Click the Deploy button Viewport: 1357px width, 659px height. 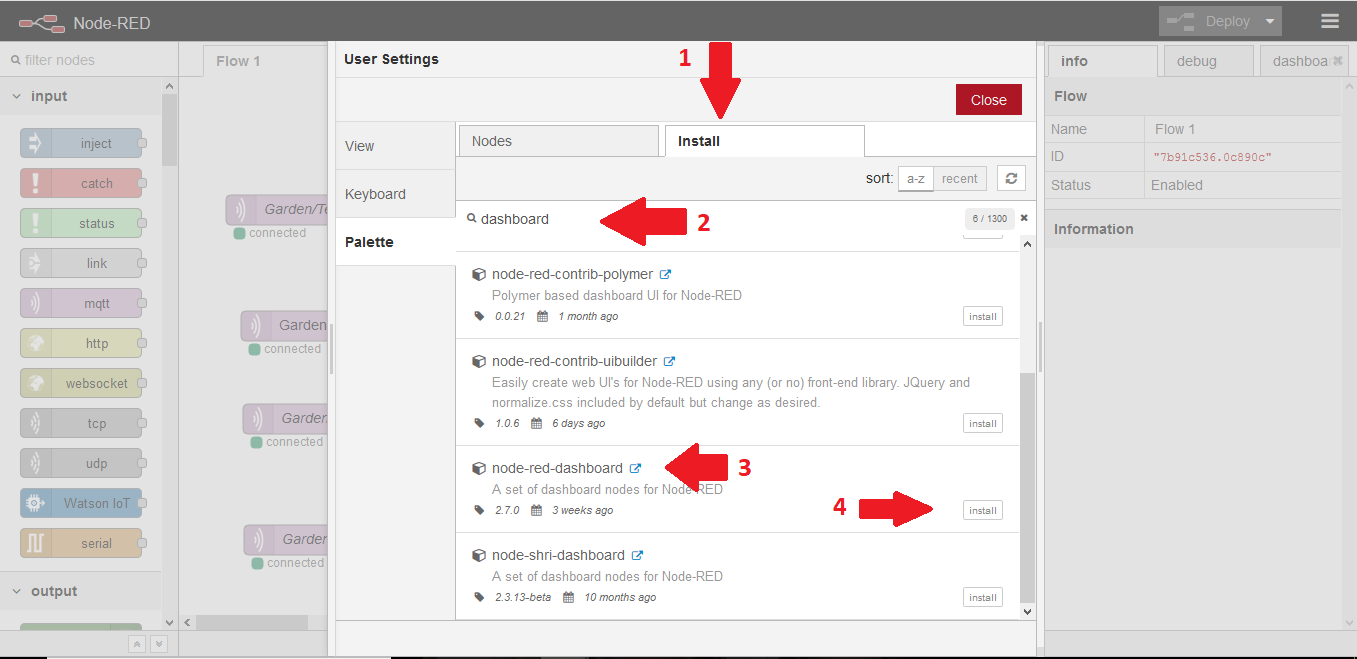point(1209,21)
